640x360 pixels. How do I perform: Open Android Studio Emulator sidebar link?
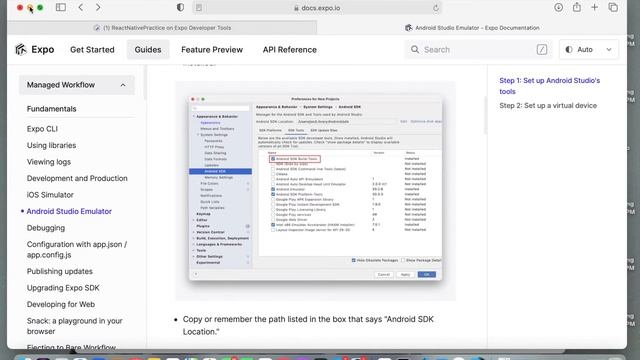coord(69,211)
